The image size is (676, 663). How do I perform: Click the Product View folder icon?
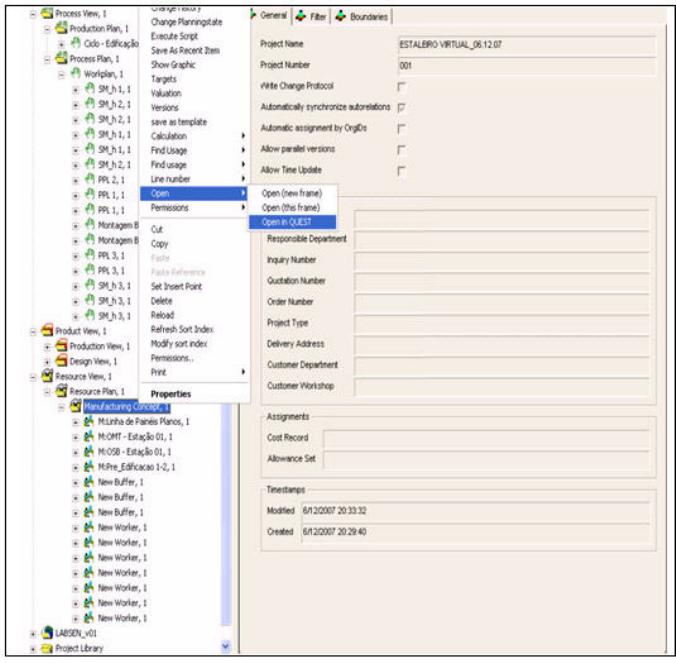pos(47,331)
